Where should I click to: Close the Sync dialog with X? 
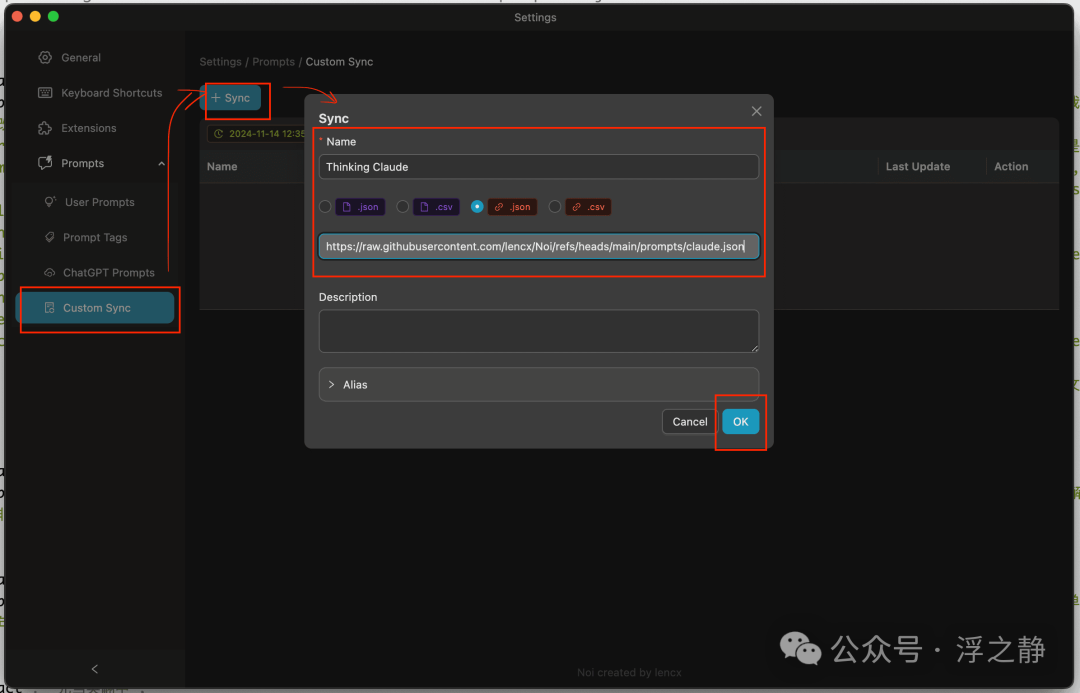(756, 112)
